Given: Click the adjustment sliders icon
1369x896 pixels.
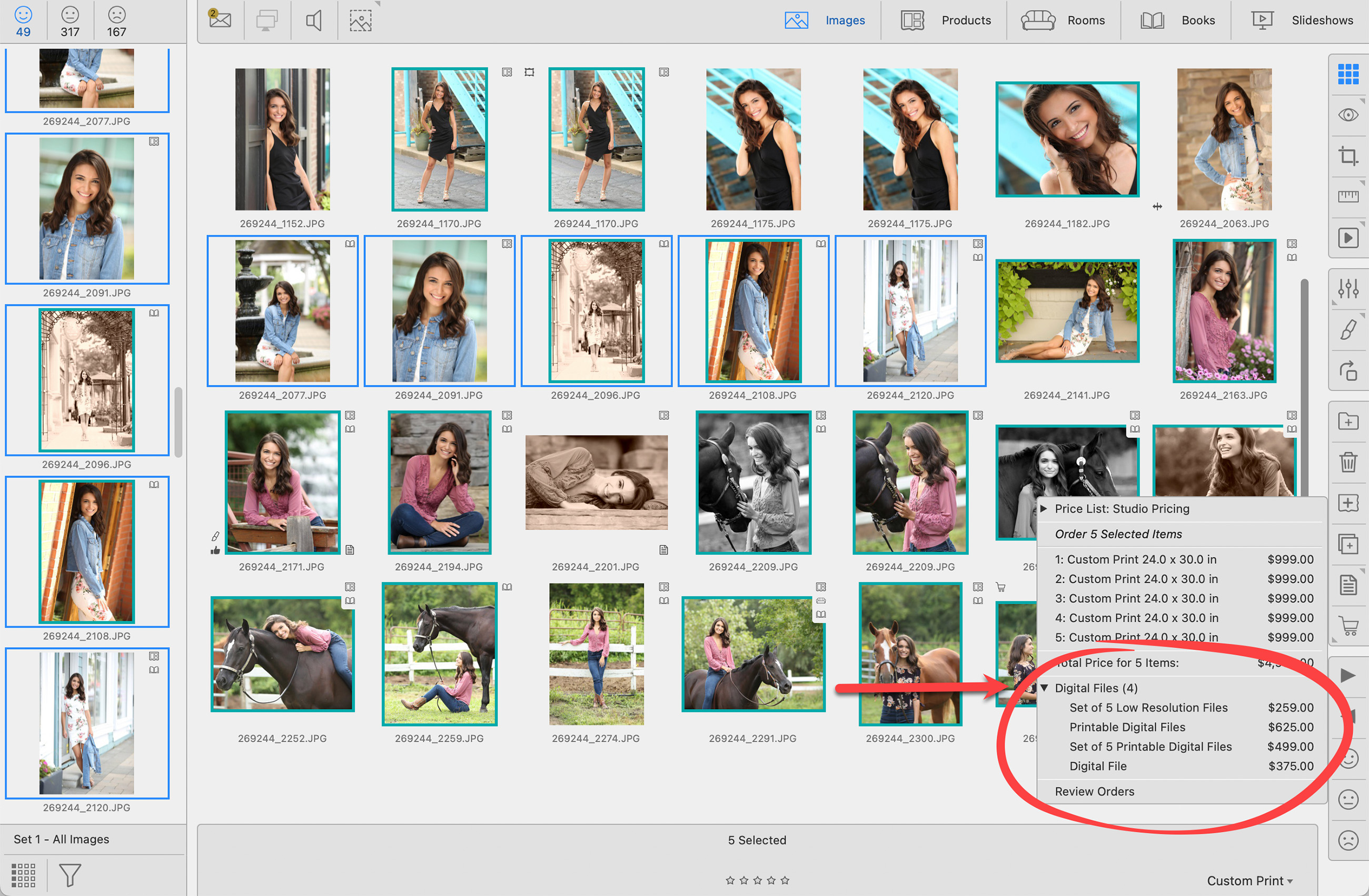Looking at the screenshot, I should pyautogui.click(x=1348, y=288).
